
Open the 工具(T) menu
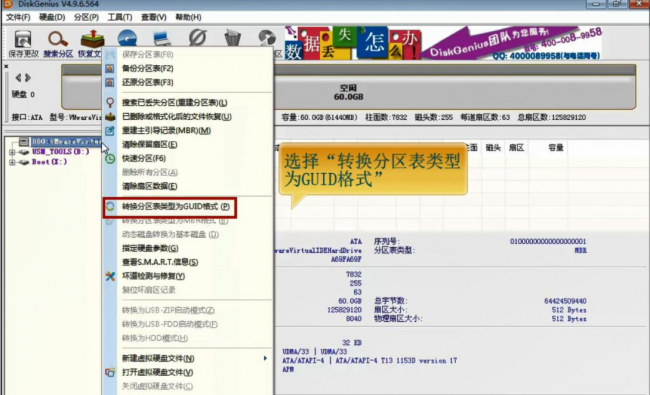(x=120, y=17)
